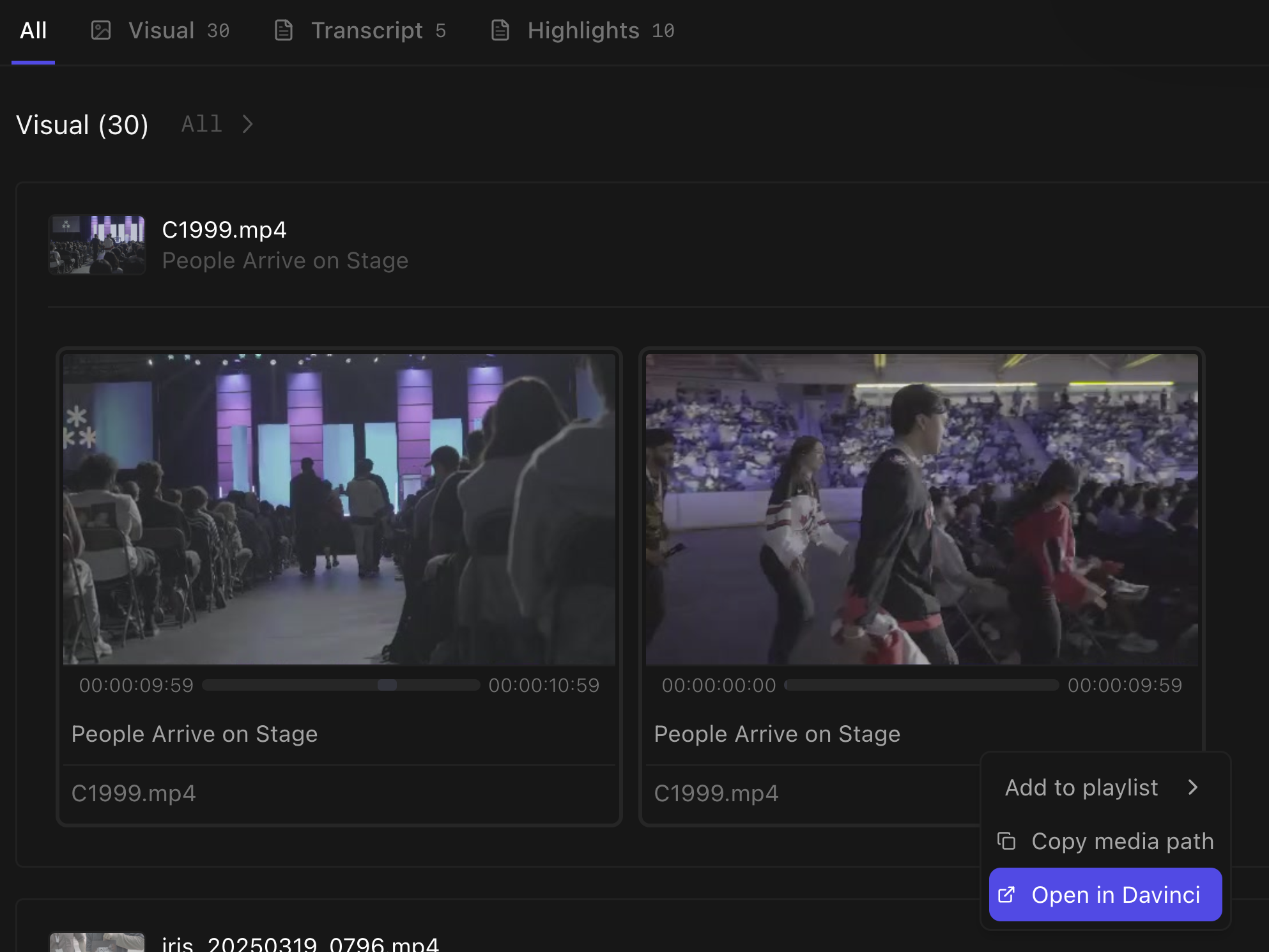1269x952 pixels.
Task: Open the Highlights tab
Action: [x=582, y=31]
